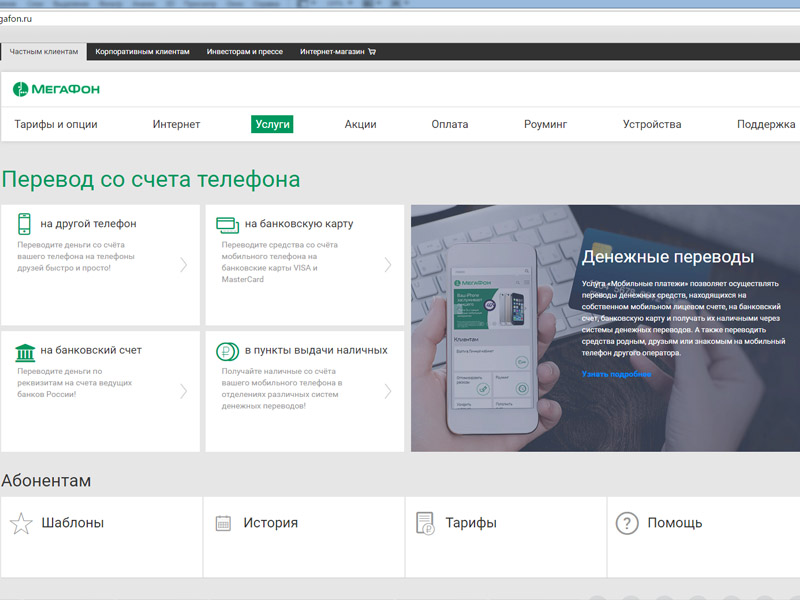
Task: Expand the 'на другой телефон' chevron arrow
Action: pos(184,265)
